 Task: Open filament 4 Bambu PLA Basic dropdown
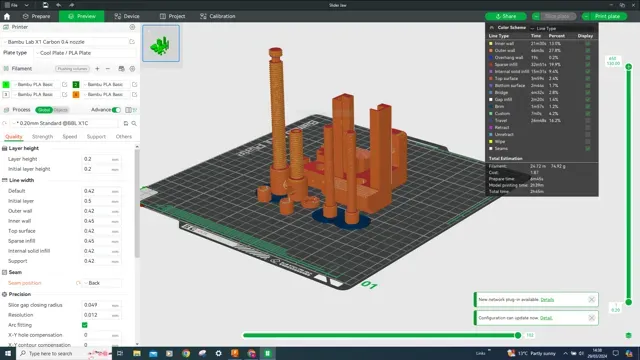click(x=106, y=94)
